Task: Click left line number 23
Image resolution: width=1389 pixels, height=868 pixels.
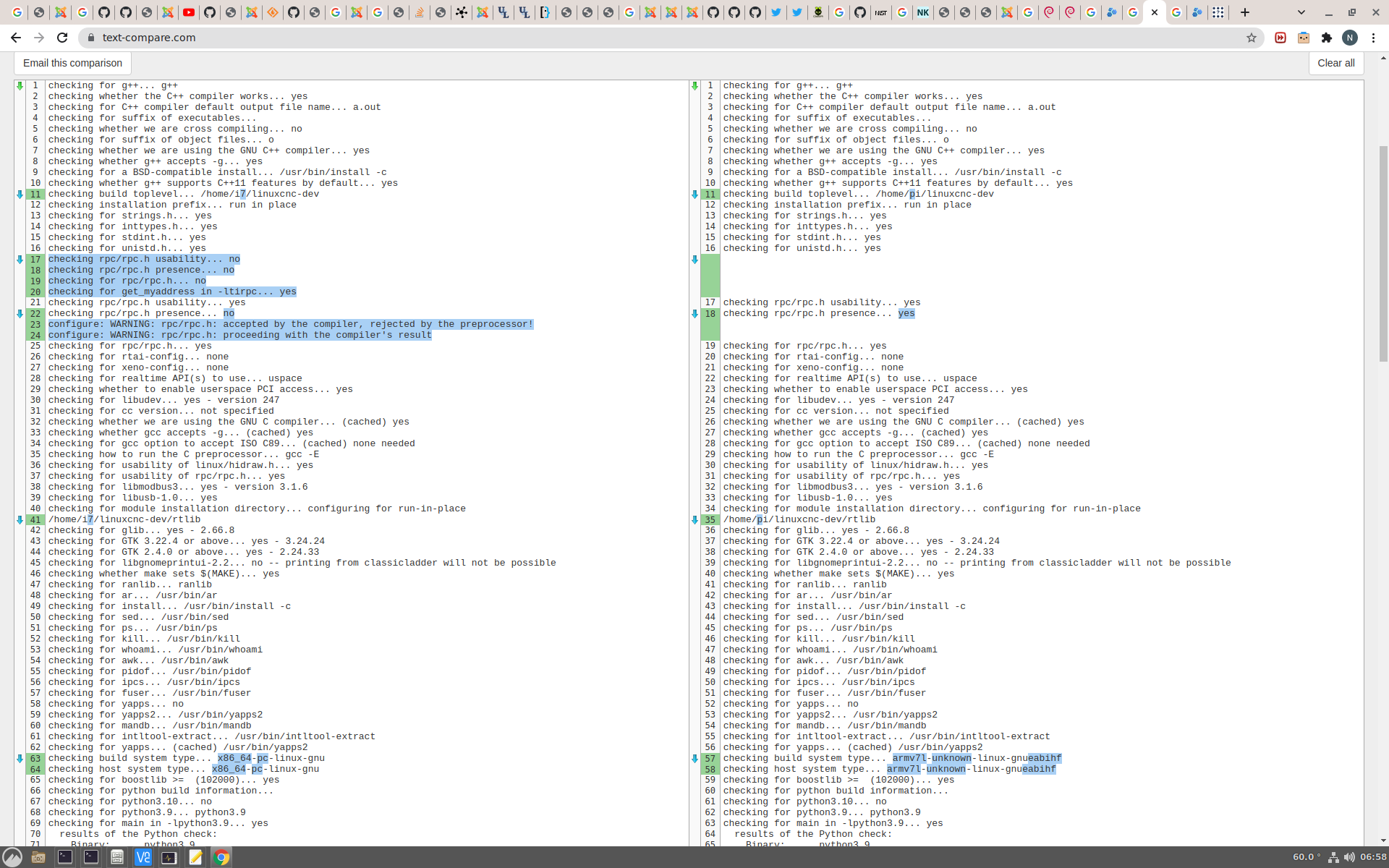Action: [35, 324]
